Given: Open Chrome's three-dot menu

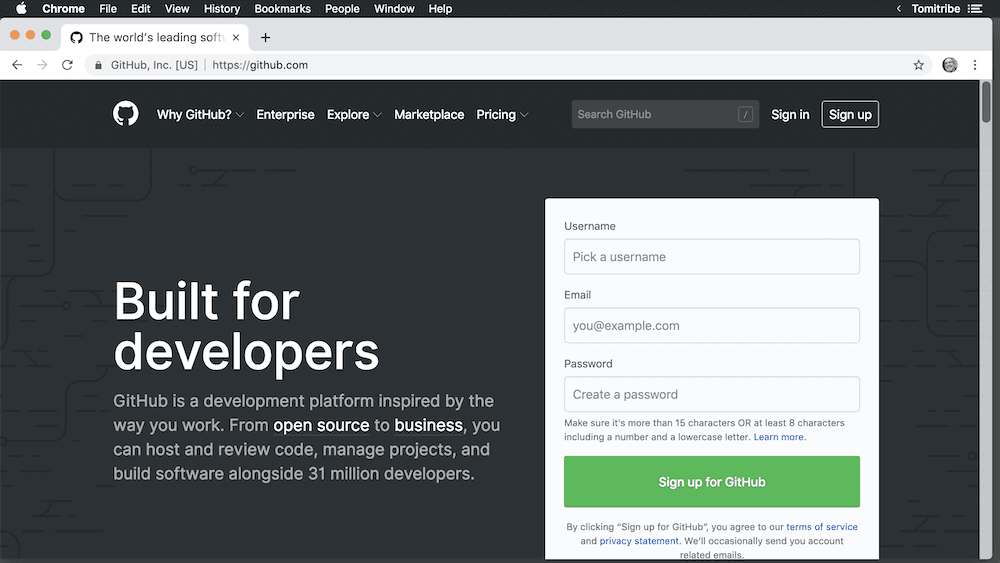Looking at the screenshot, I should [x=974, y=65].
